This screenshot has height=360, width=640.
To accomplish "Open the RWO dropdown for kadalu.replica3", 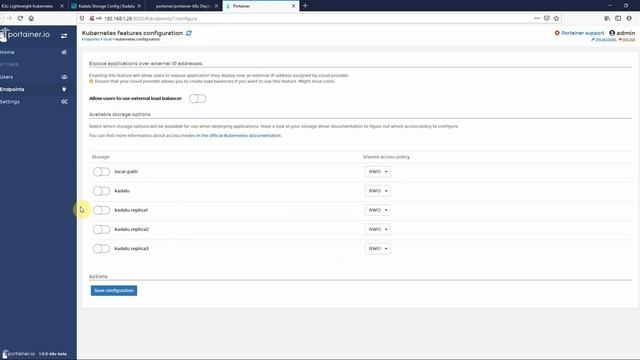I will pyautogui.click(x=378, y=249).
